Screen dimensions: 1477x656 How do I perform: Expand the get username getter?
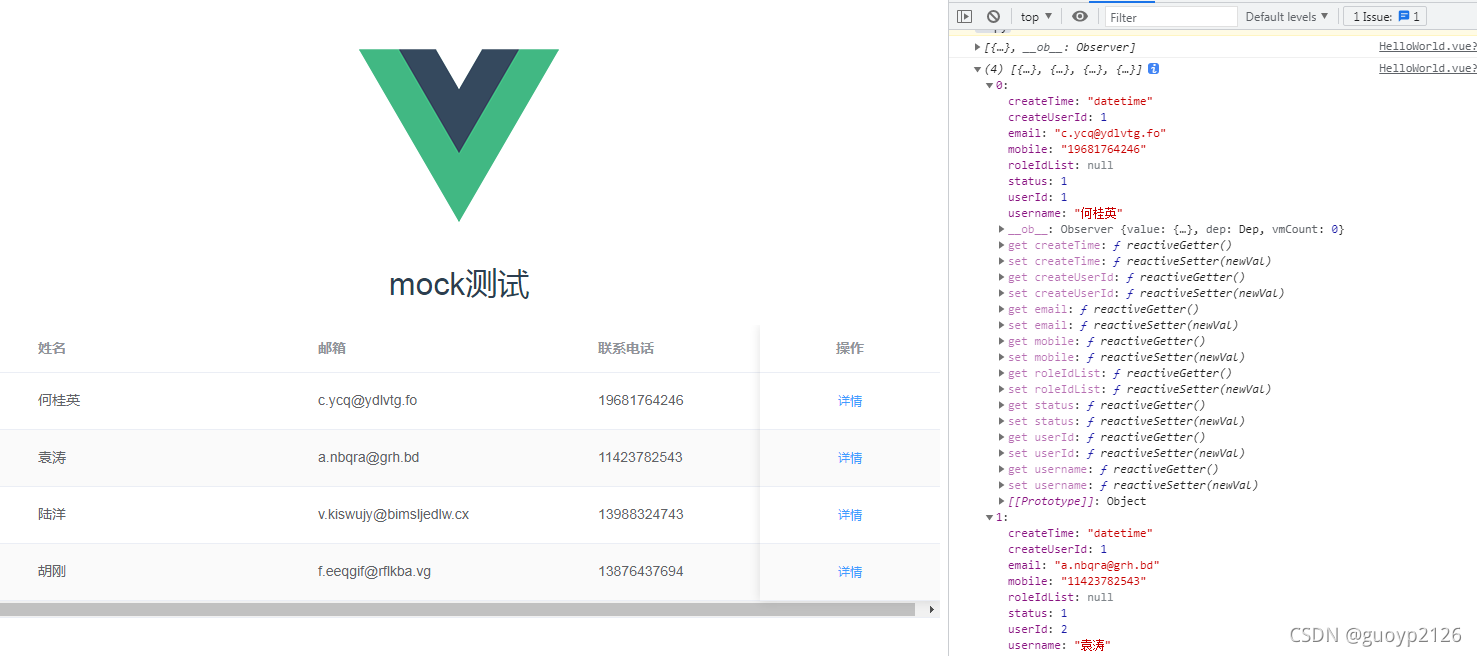point(1002,469)
